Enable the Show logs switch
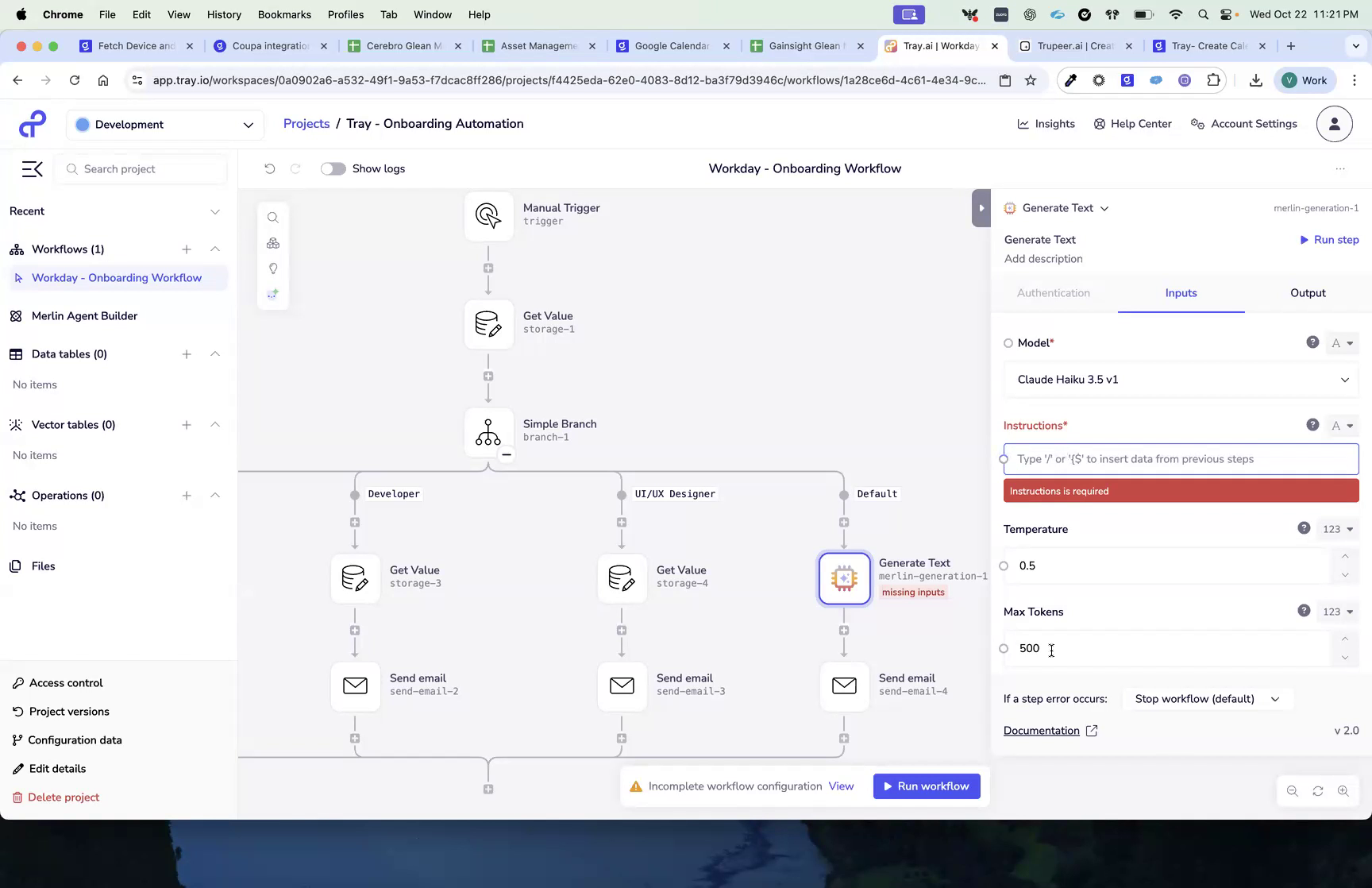 tap(333, 168)
